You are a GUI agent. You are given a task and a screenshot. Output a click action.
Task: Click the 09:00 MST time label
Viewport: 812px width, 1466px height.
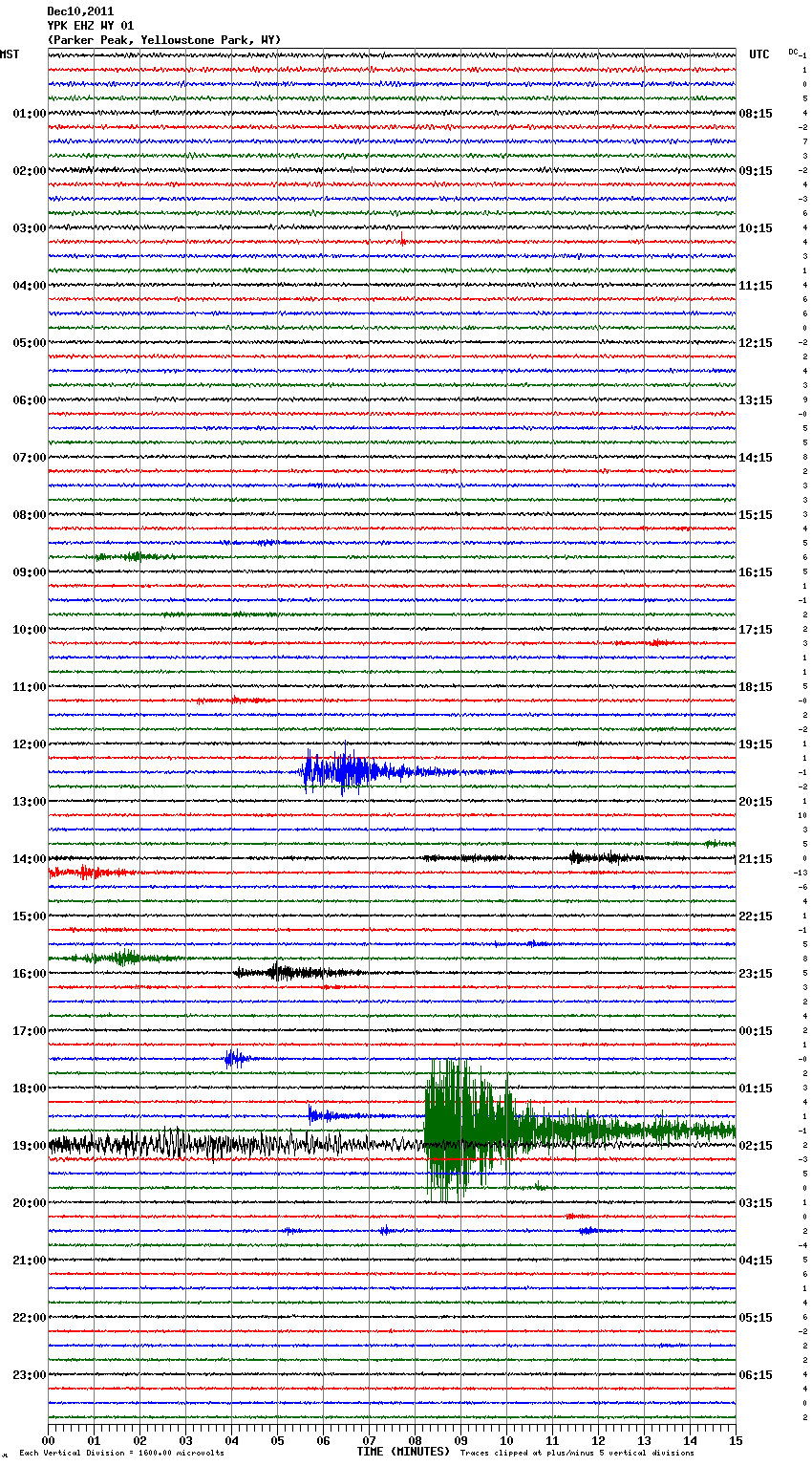pos(30,572)
